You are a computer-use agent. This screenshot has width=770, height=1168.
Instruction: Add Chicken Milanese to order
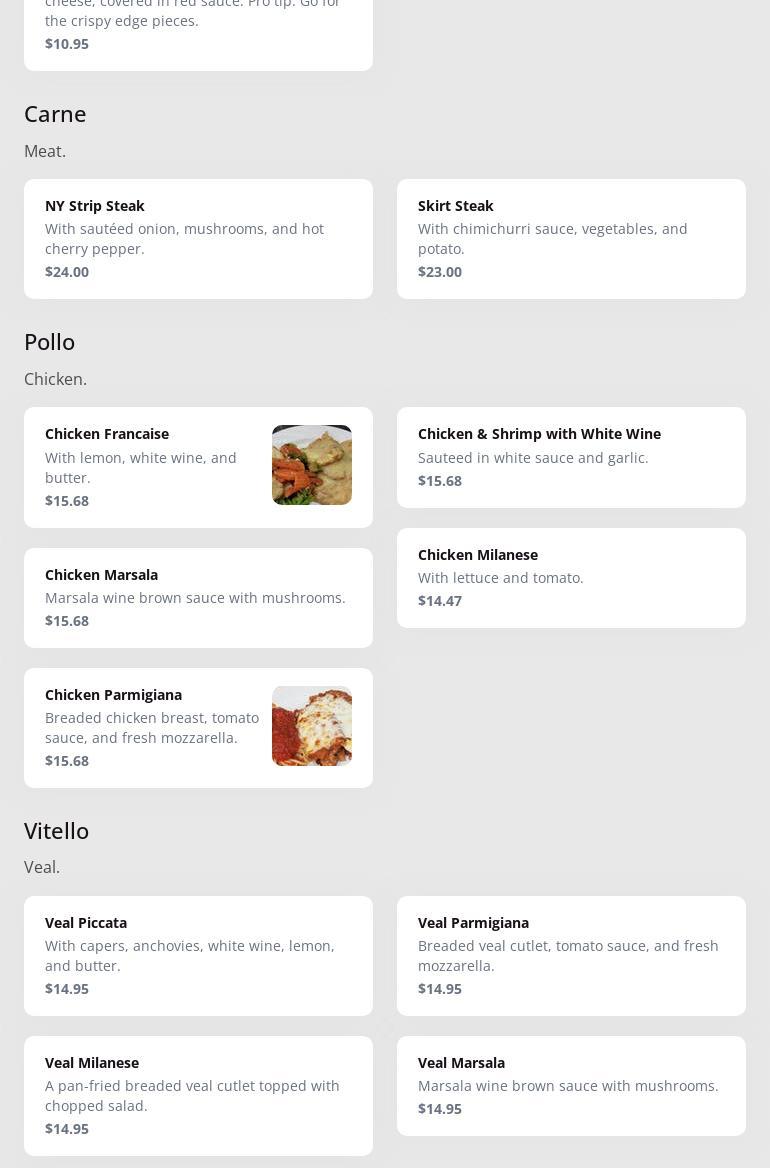[571, 578]
